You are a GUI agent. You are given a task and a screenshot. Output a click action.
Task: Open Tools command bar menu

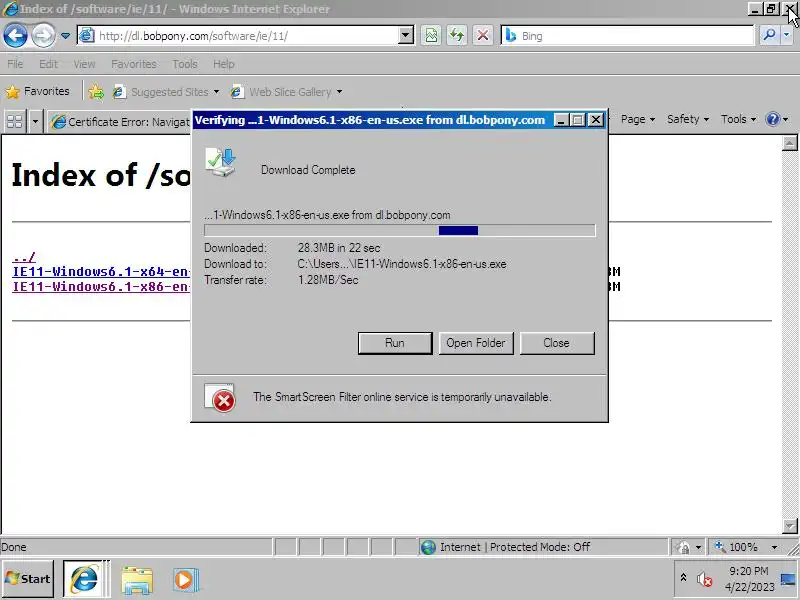(x=738, y=119)
